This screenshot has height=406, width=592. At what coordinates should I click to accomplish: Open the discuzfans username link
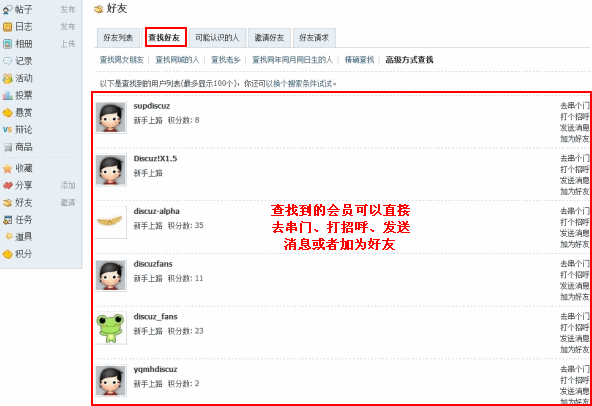click(153, 264)
